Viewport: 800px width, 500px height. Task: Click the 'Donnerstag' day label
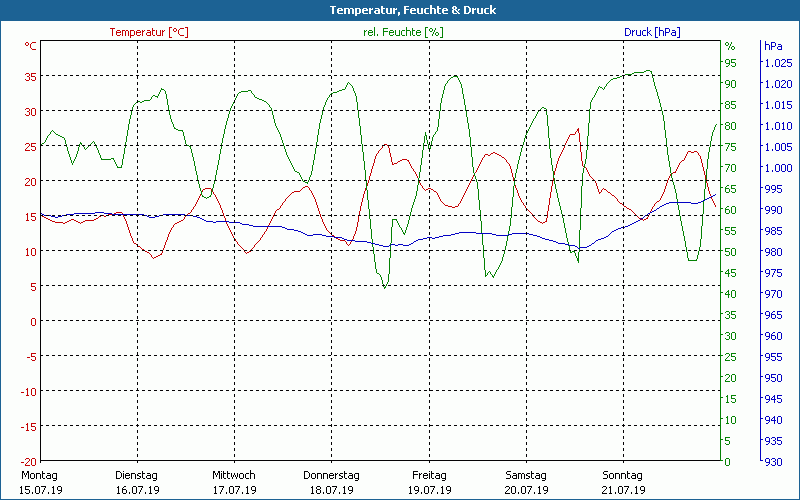tap(331, 476)
